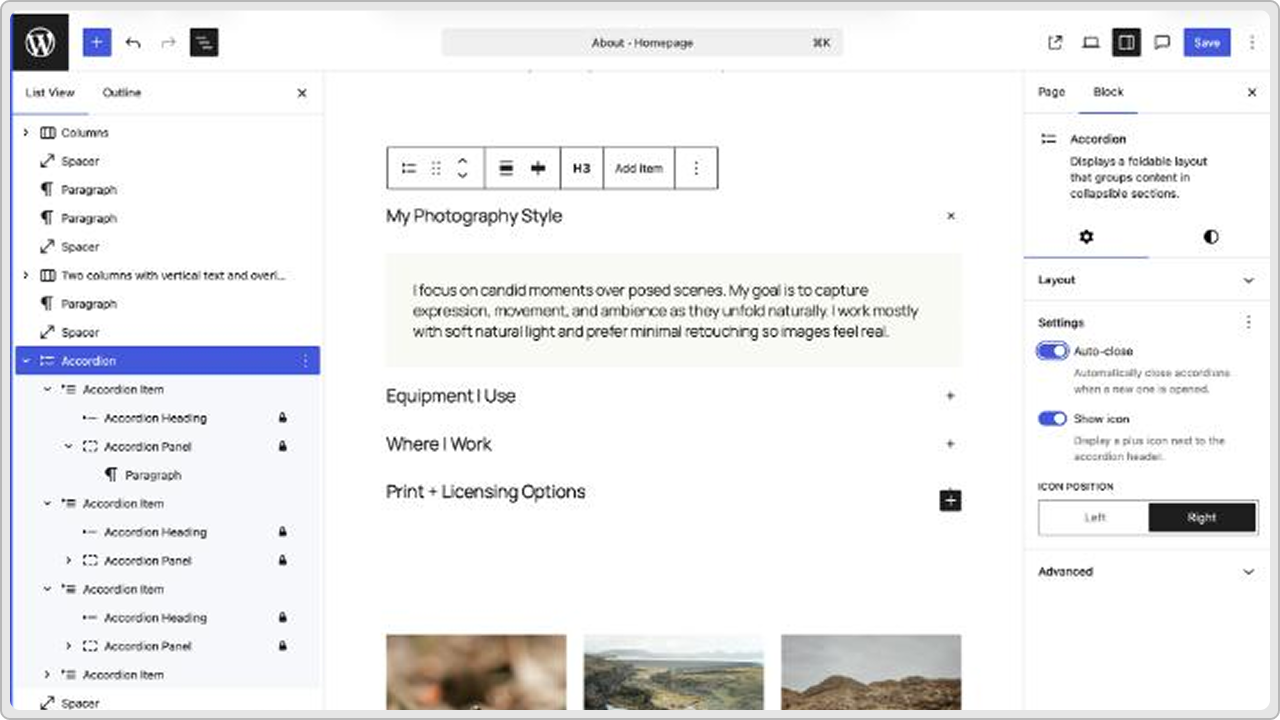Open the block inserter plus button
Viewport: 1280px width, 720px height.
tap(97, 42)
